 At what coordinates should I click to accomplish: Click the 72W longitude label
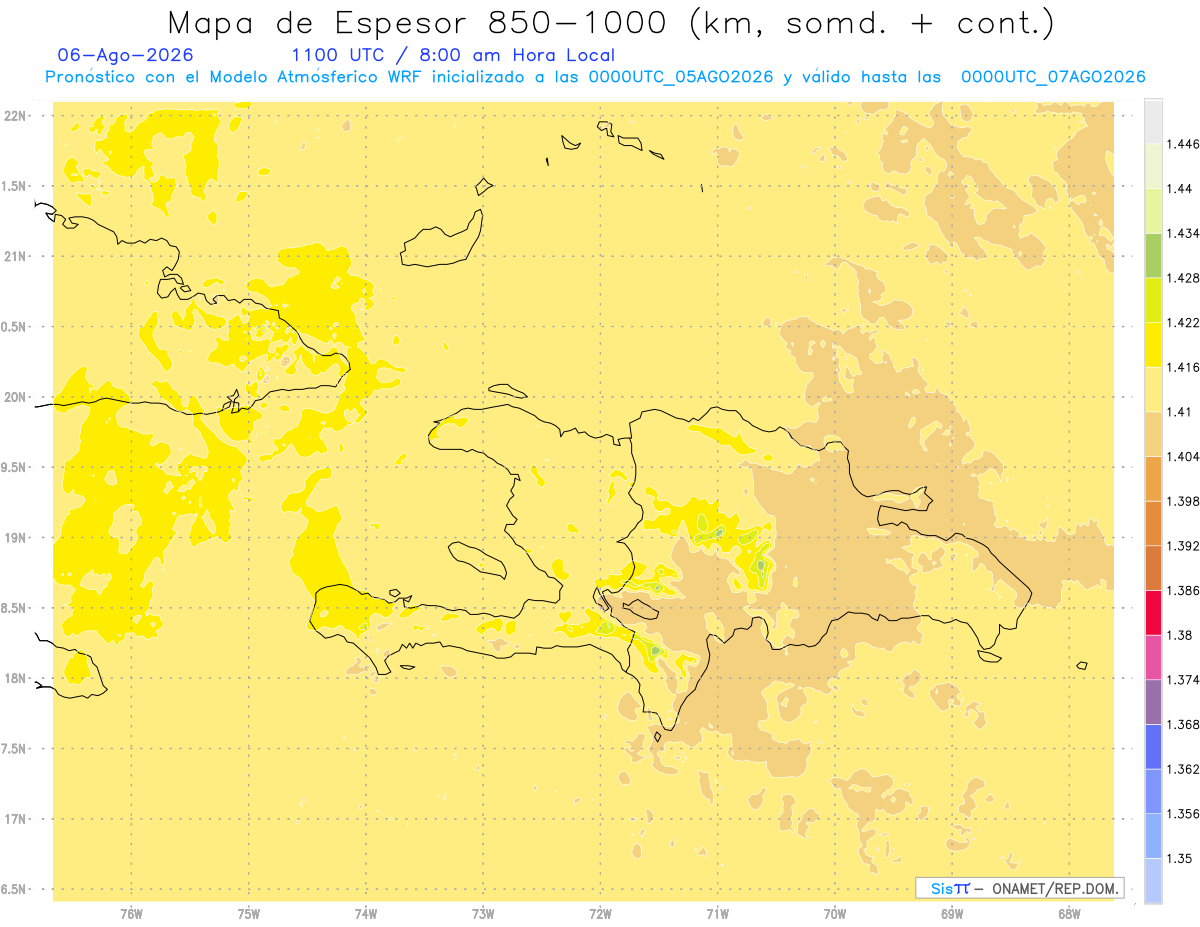click(x=600, y=913)
